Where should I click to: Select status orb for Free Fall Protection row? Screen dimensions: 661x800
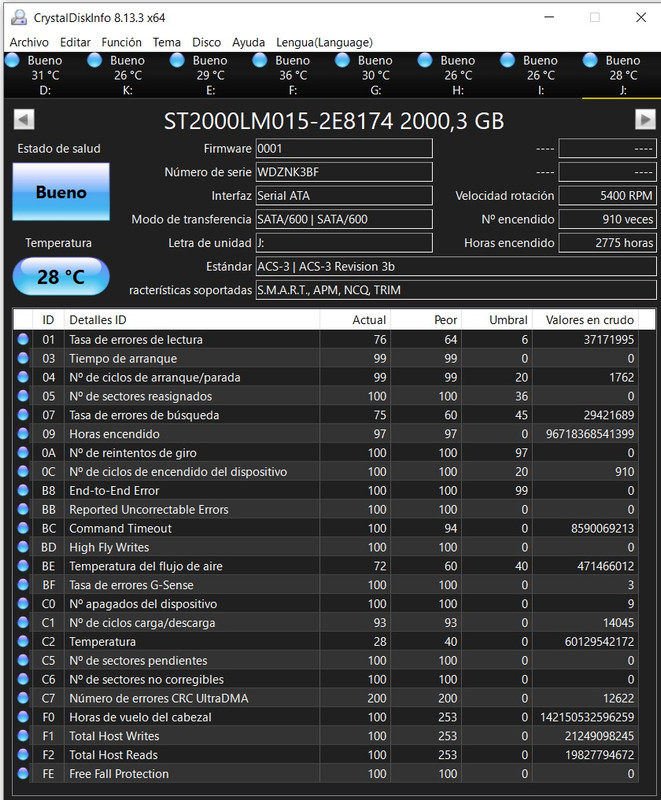coord(23,773)
